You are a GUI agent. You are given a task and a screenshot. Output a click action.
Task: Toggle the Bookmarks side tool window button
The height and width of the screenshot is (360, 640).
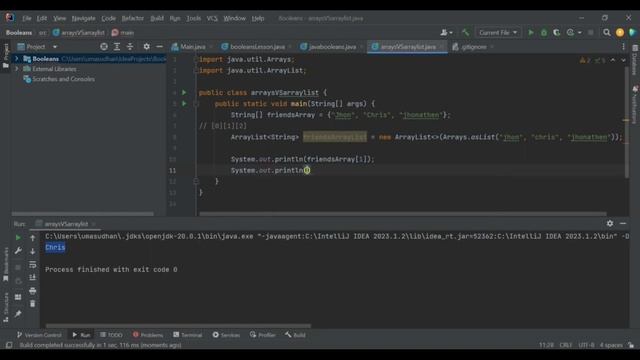6,264
